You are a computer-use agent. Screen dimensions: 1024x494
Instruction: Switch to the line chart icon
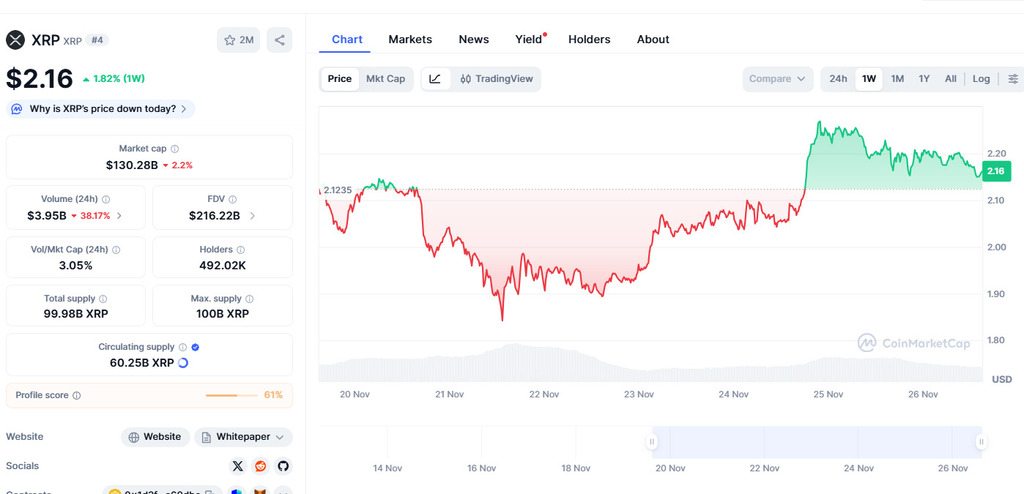(435, 79)
